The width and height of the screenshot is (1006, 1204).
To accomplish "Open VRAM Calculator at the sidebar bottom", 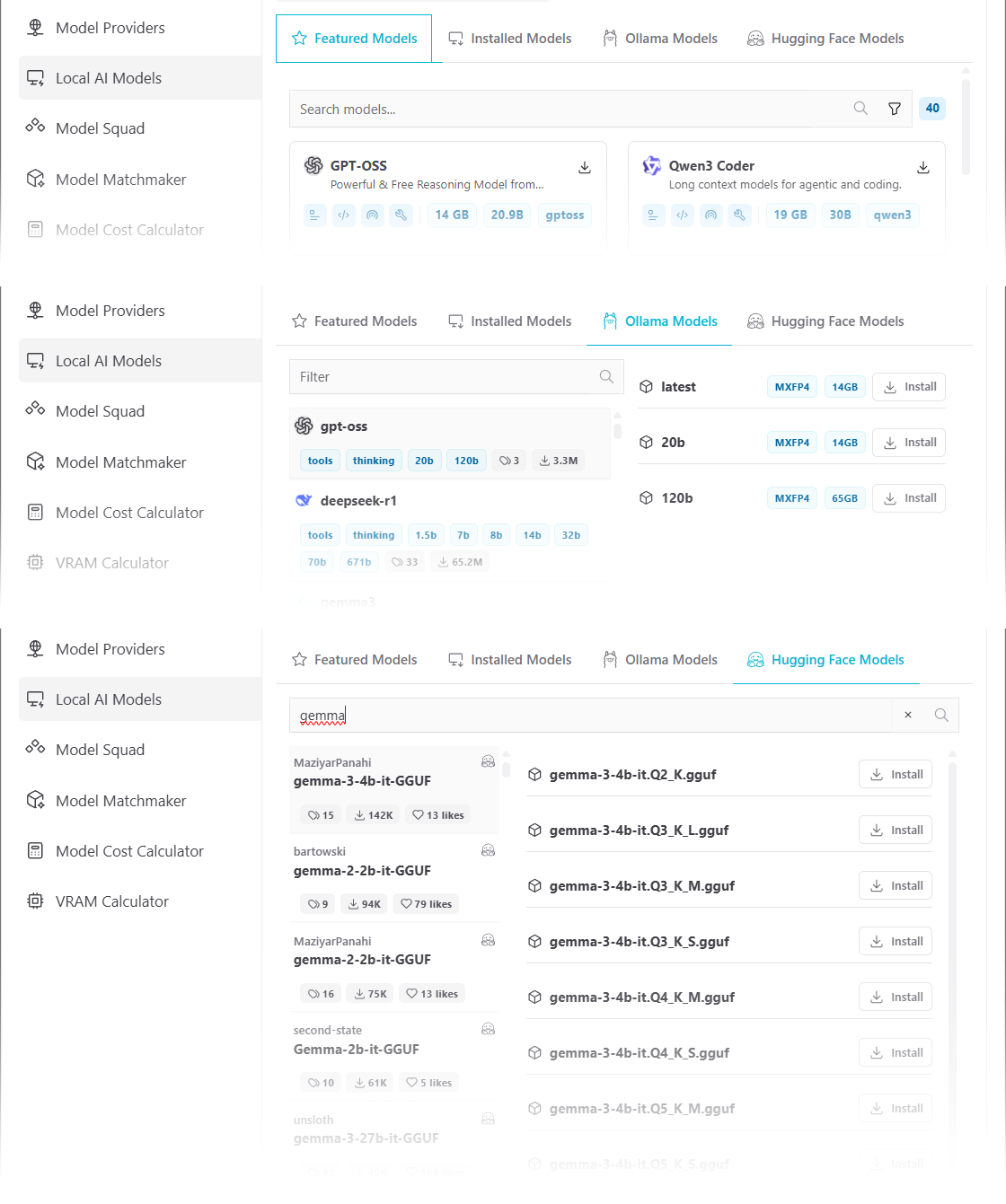I will [x=111, y=901].
